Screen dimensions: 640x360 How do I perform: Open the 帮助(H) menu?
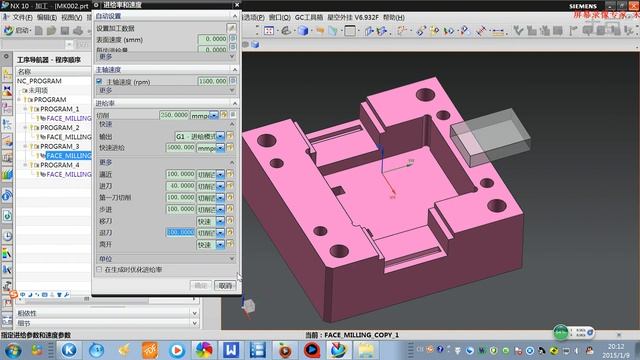(394, 17)
